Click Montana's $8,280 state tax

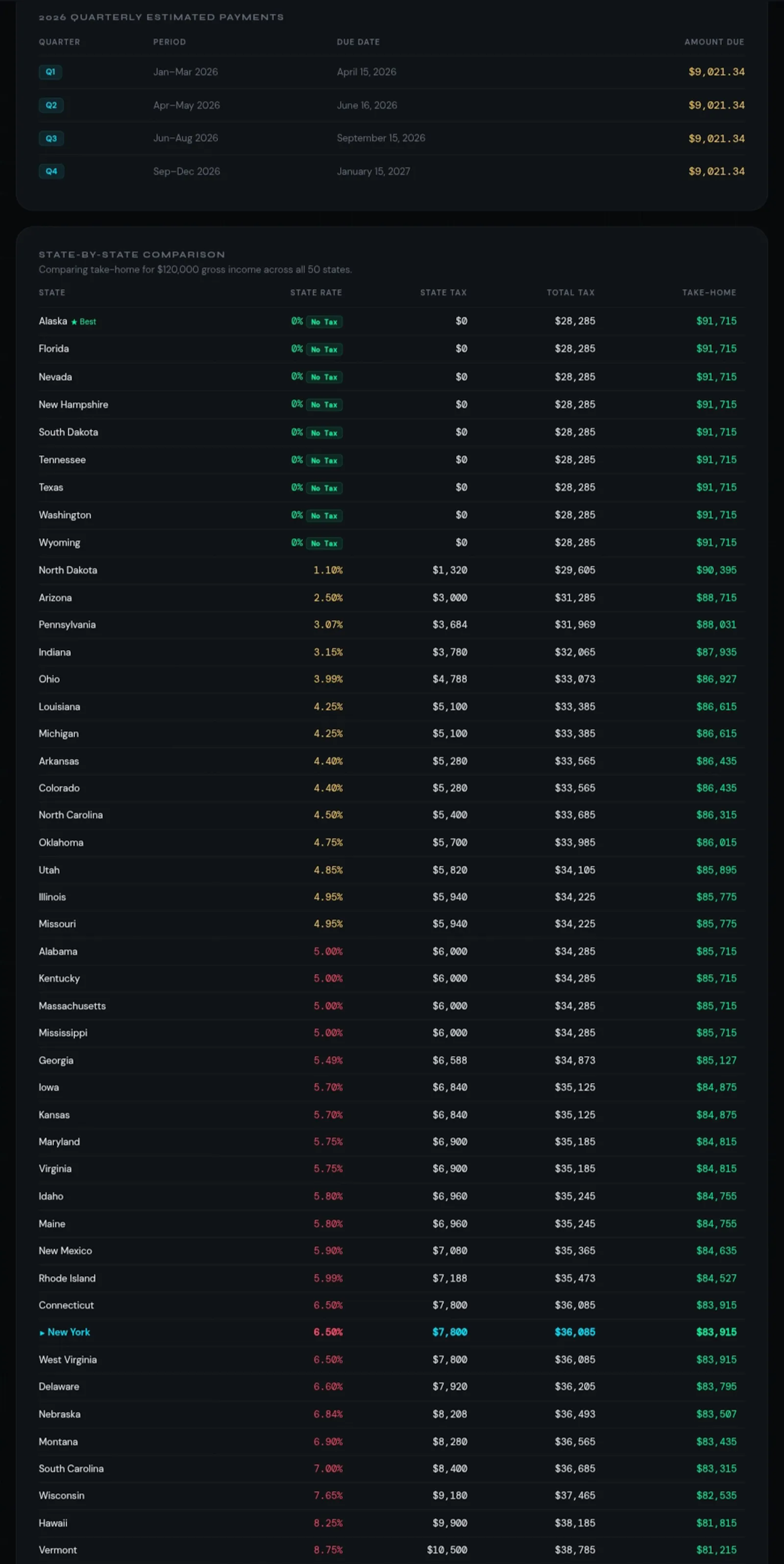(x=450, y=1442)
